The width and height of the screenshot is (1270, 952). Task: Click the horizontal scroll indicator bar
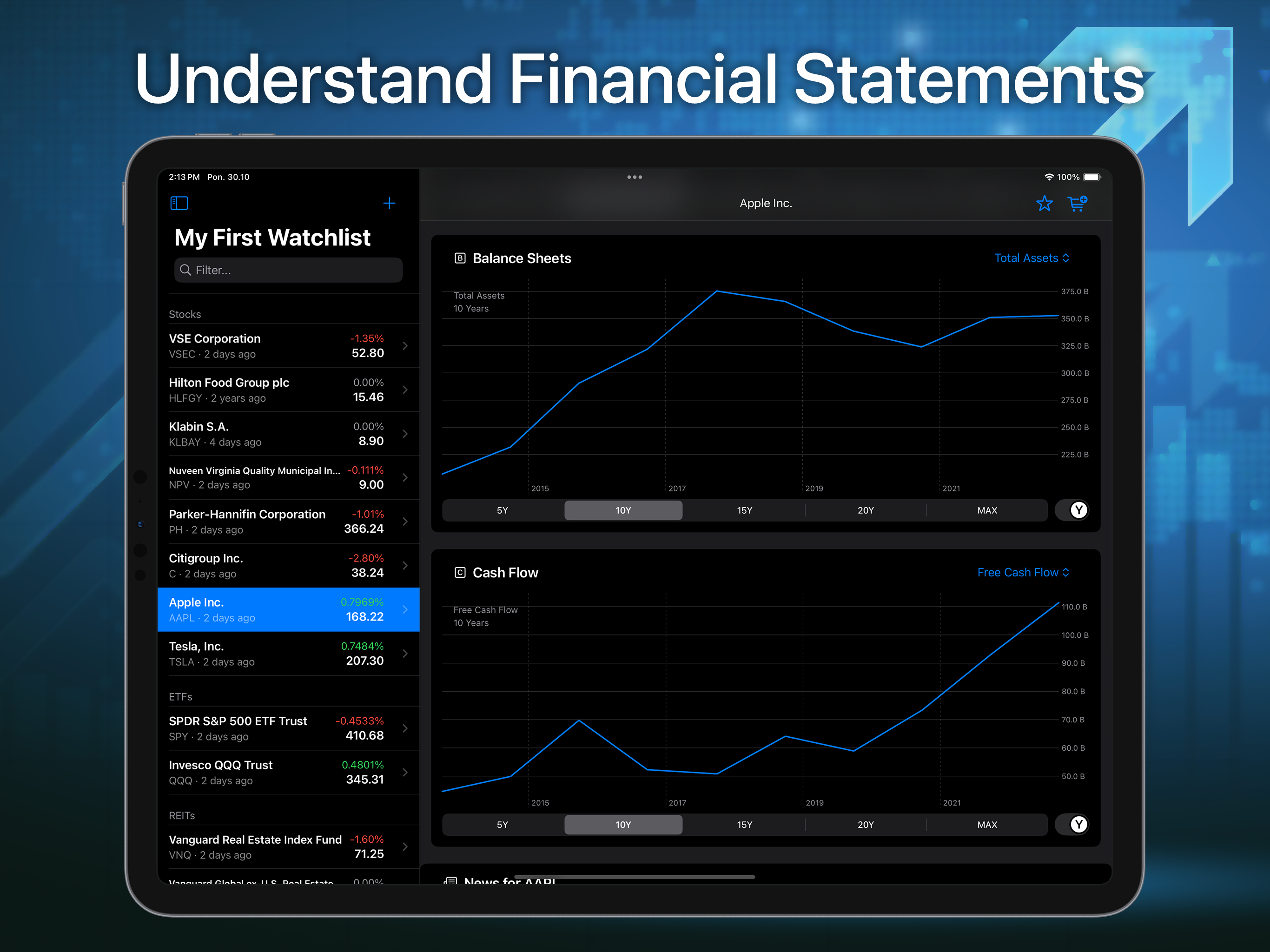pos(635,877)
